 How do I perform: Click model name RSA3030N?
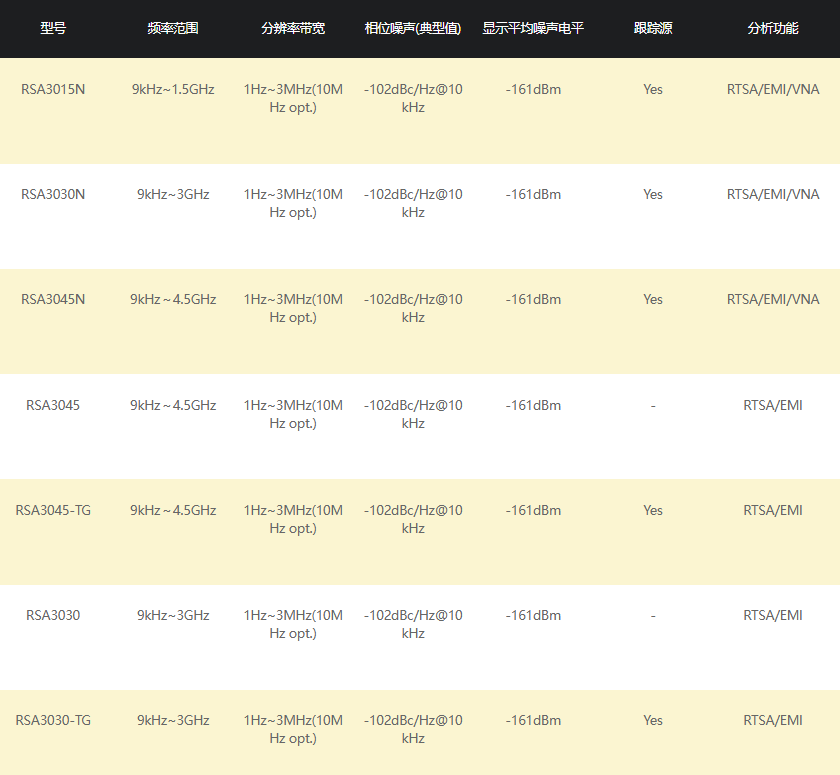pyautogui.click(x=53, y=194)
